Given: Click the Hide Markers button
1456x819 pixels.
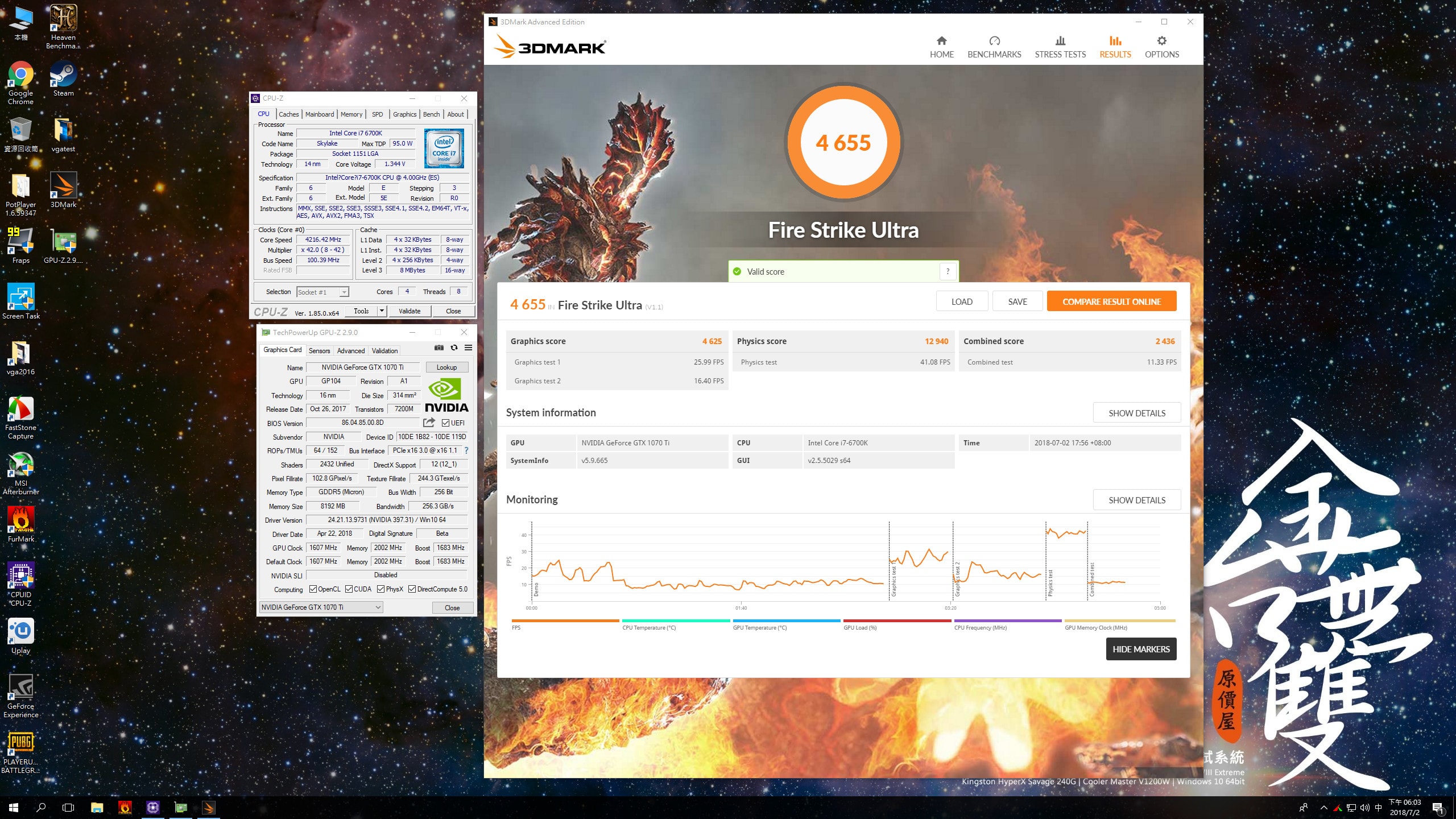Looking at the screenshot, I should pos(1141,649).
